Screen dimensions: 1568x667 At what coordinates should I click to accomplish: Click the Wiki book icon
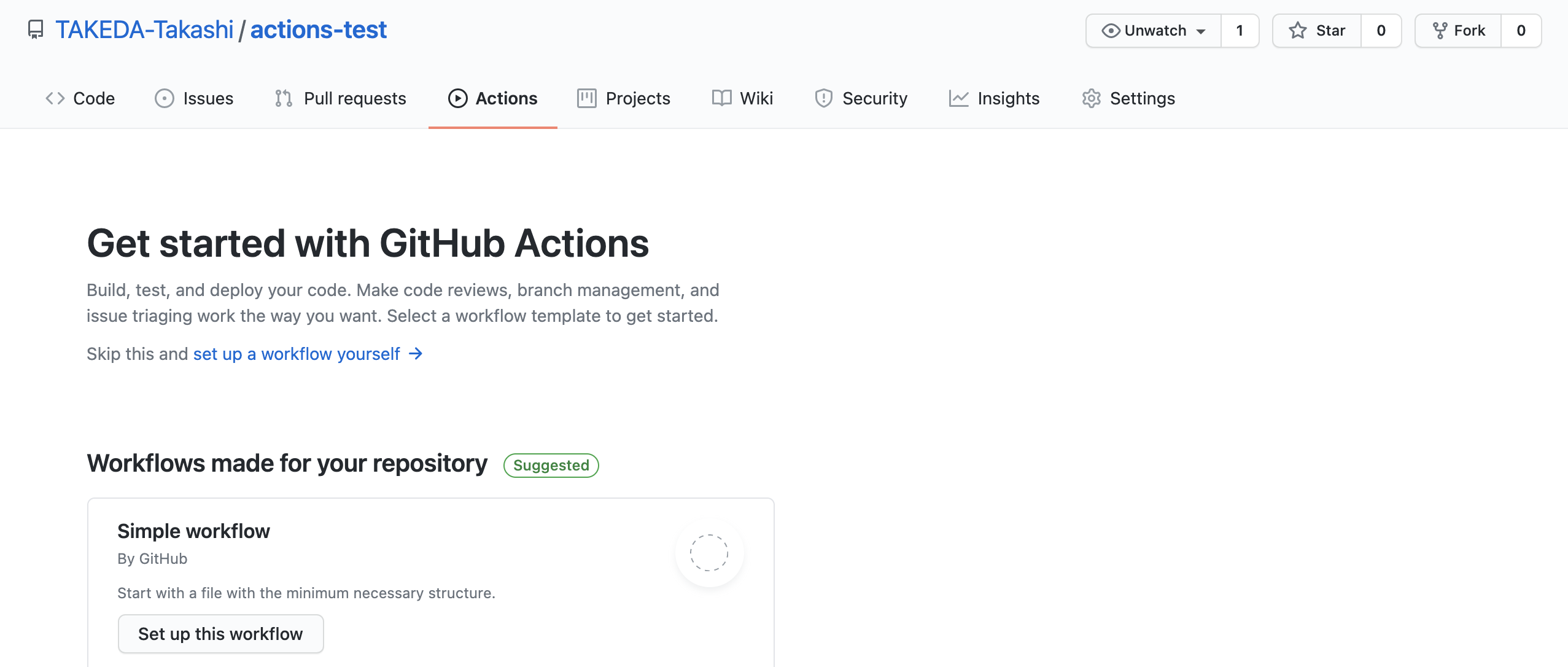721,98
